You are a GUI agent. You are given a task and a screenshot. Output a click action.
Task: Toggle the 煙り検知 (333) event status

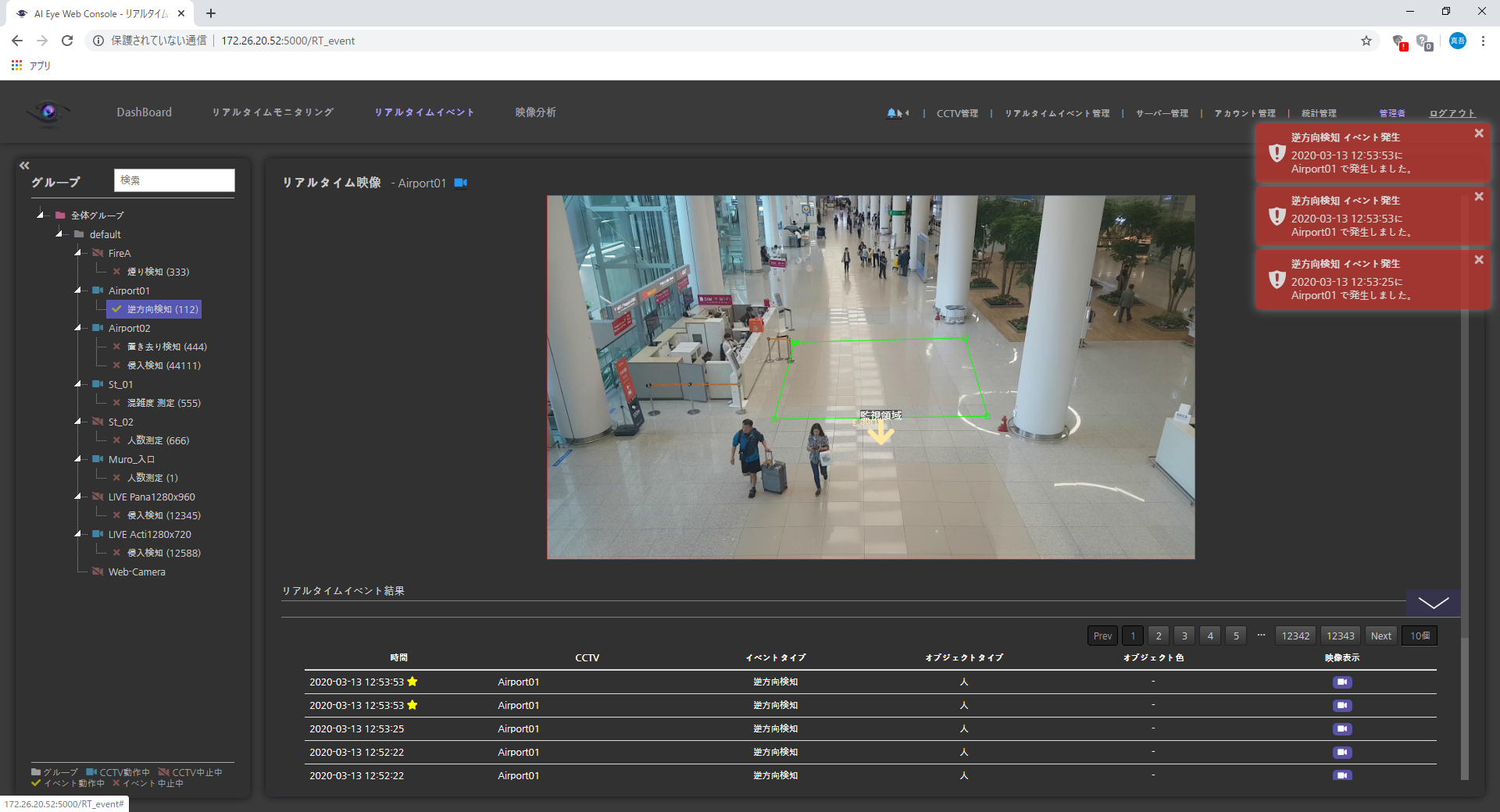(116, 272)
